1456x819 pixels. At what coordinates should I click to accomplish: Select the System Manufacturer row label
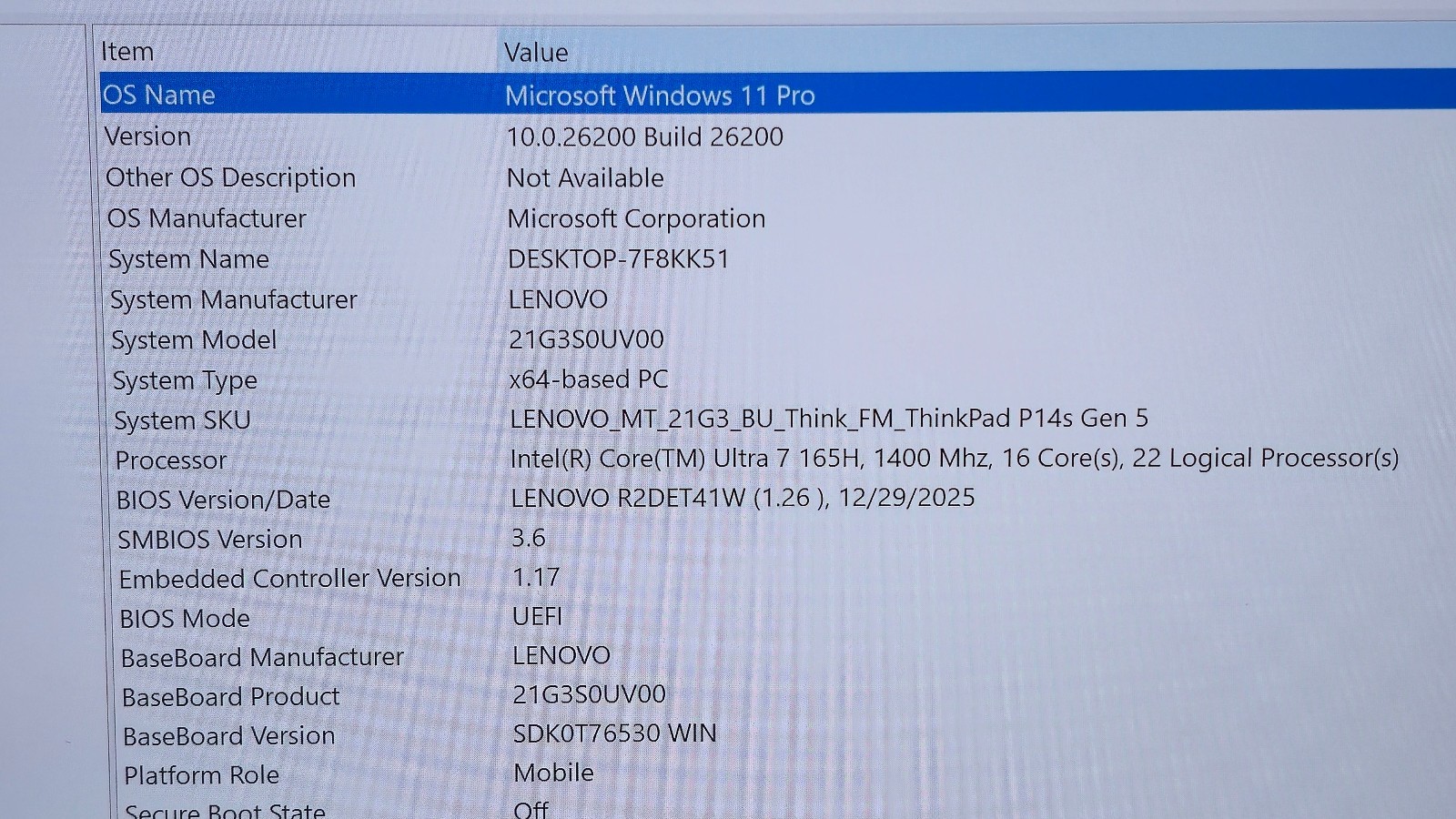[x=234, y=299]
